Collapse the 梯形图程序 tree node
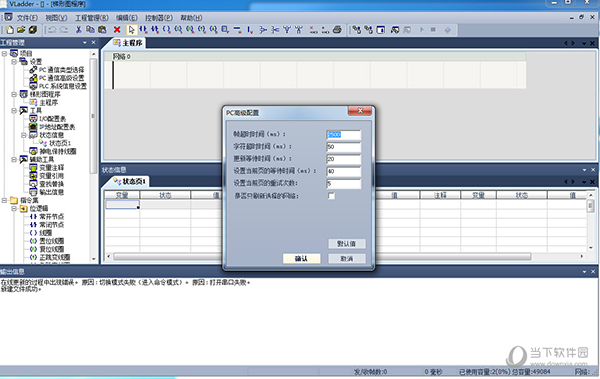600x379 pixels. click(x=14, y=94)
